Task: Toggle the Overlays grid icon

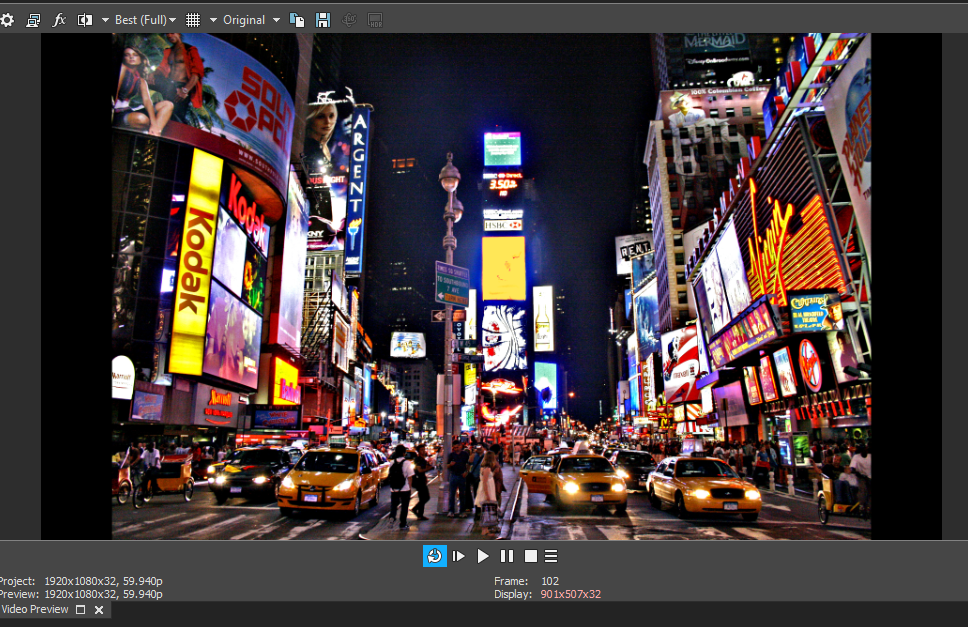Action: coord(193,20)
